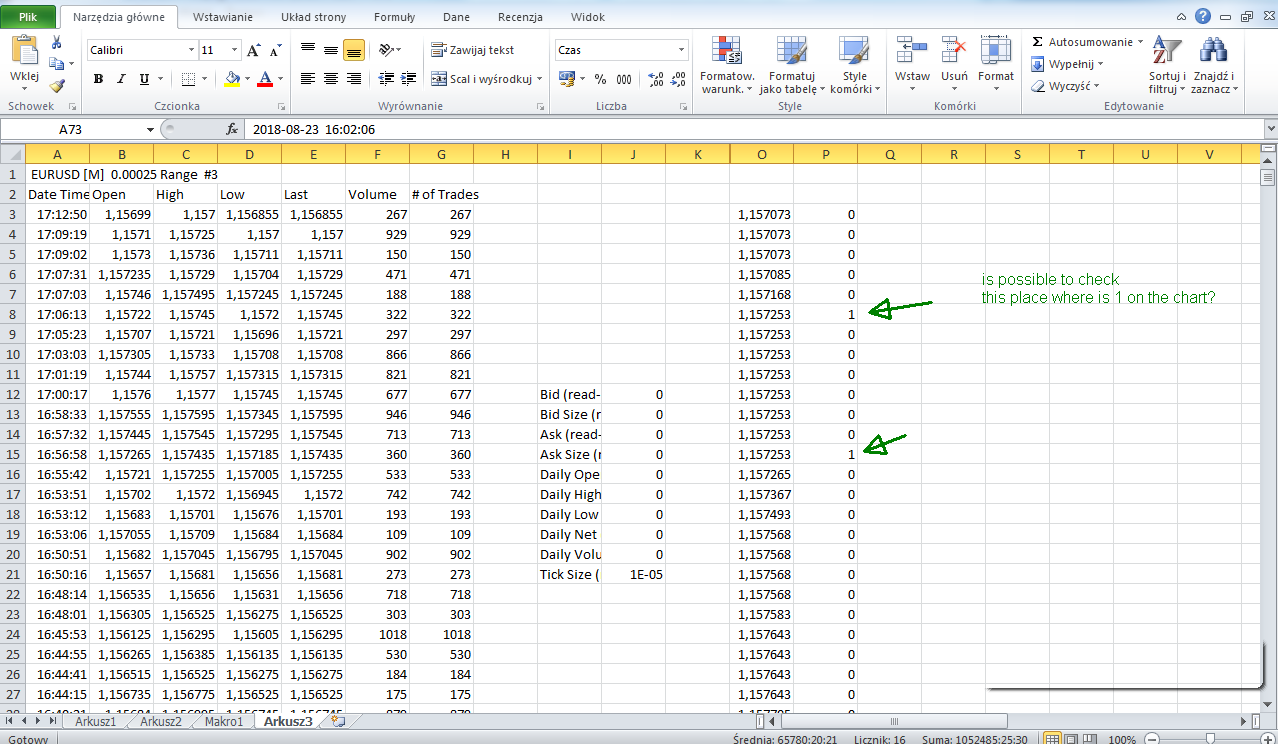
Task: Expand the Name Box dropdown arrow
Action: point(151,129)
